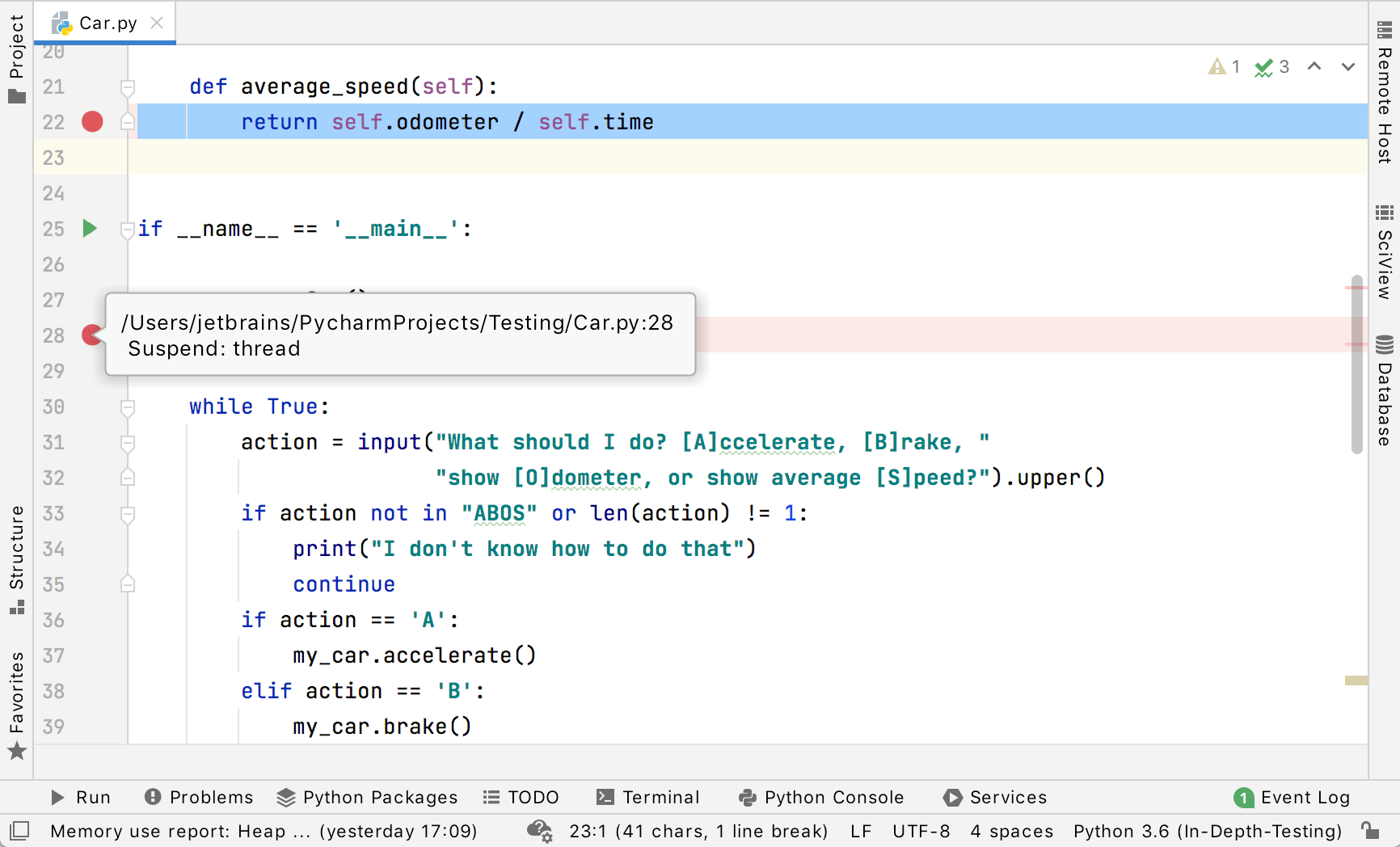
Task: Click the warnings indicator in the editor corner
Action: coord(1224,66)
